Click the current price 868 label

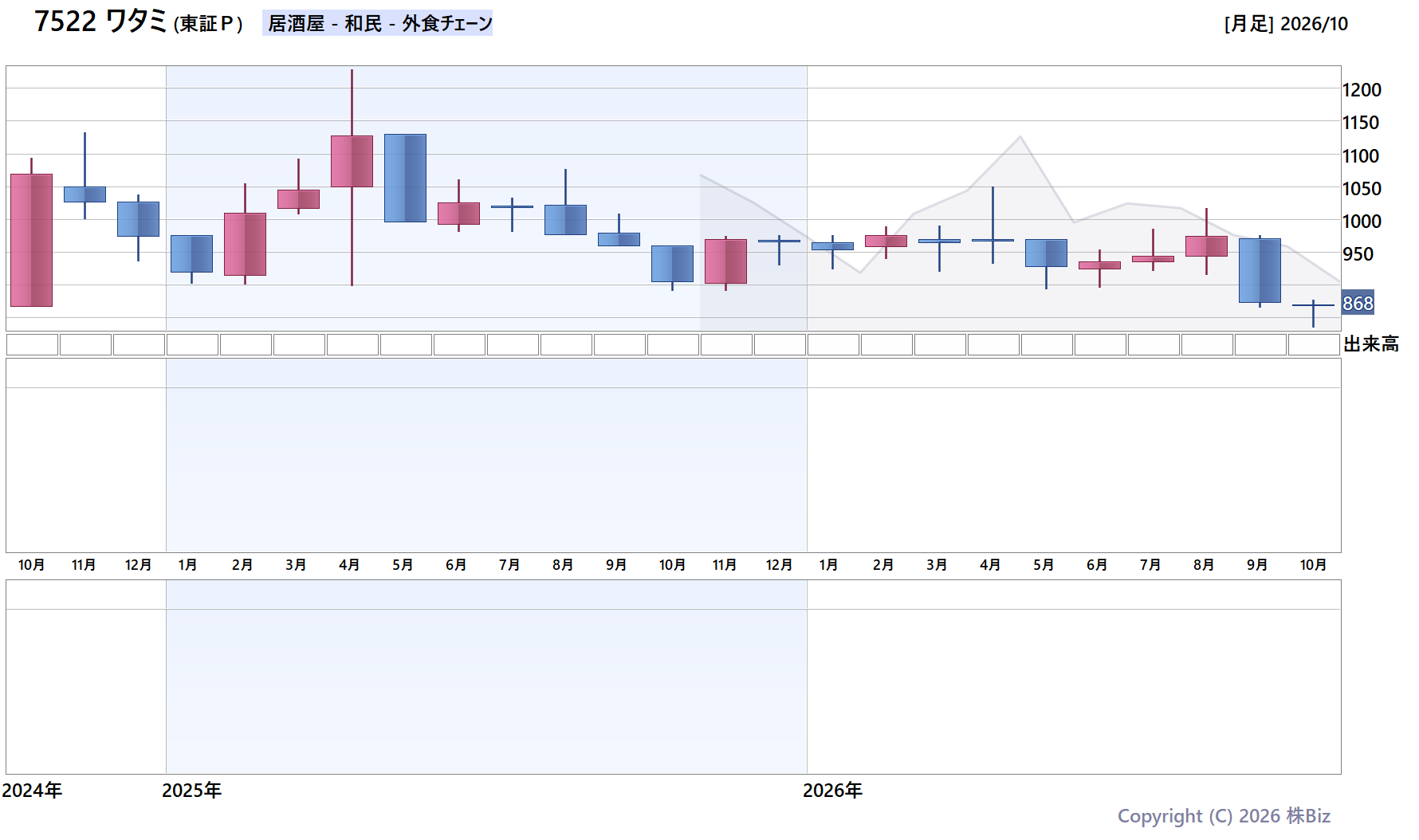[x=1358, y=303]
